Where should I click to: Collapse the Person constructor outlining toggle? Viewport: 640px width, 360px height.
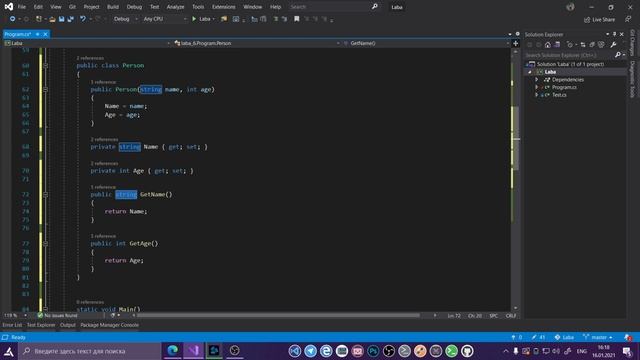pyautogui.click(x=45, y=89)
